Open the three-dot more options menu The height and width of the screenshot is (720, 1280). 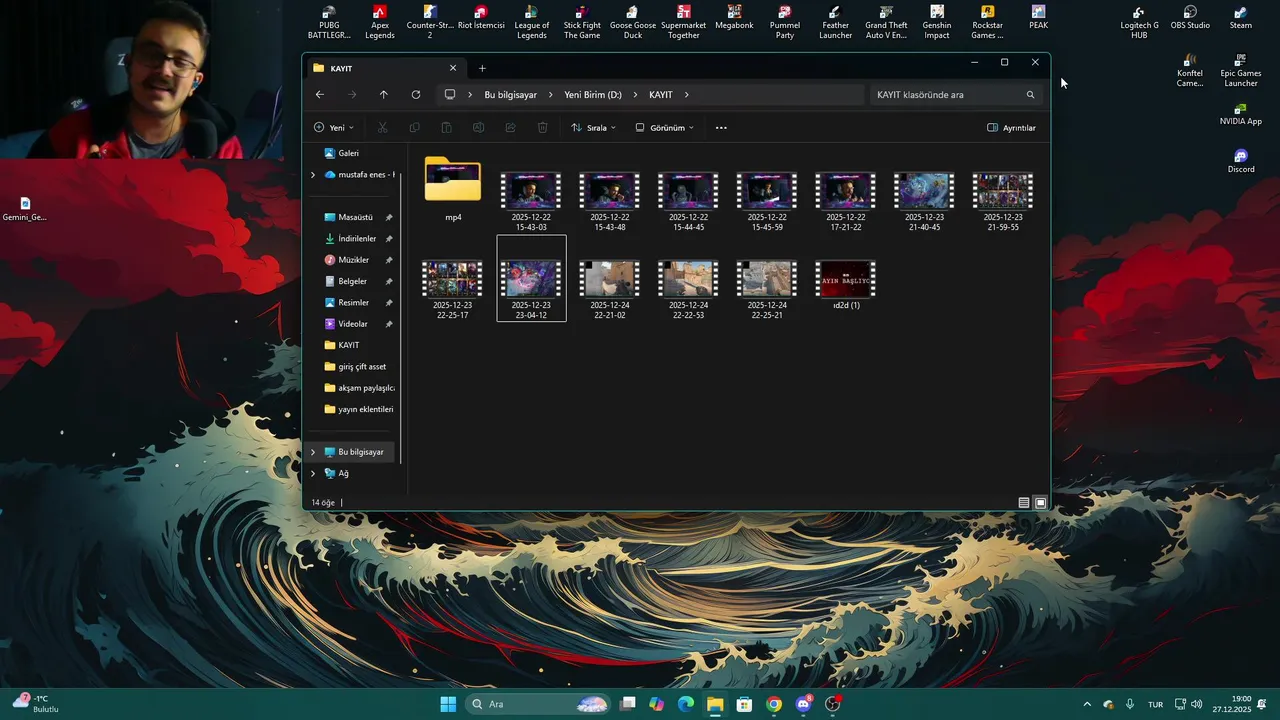pyautogui.click(x=721, y=128)
